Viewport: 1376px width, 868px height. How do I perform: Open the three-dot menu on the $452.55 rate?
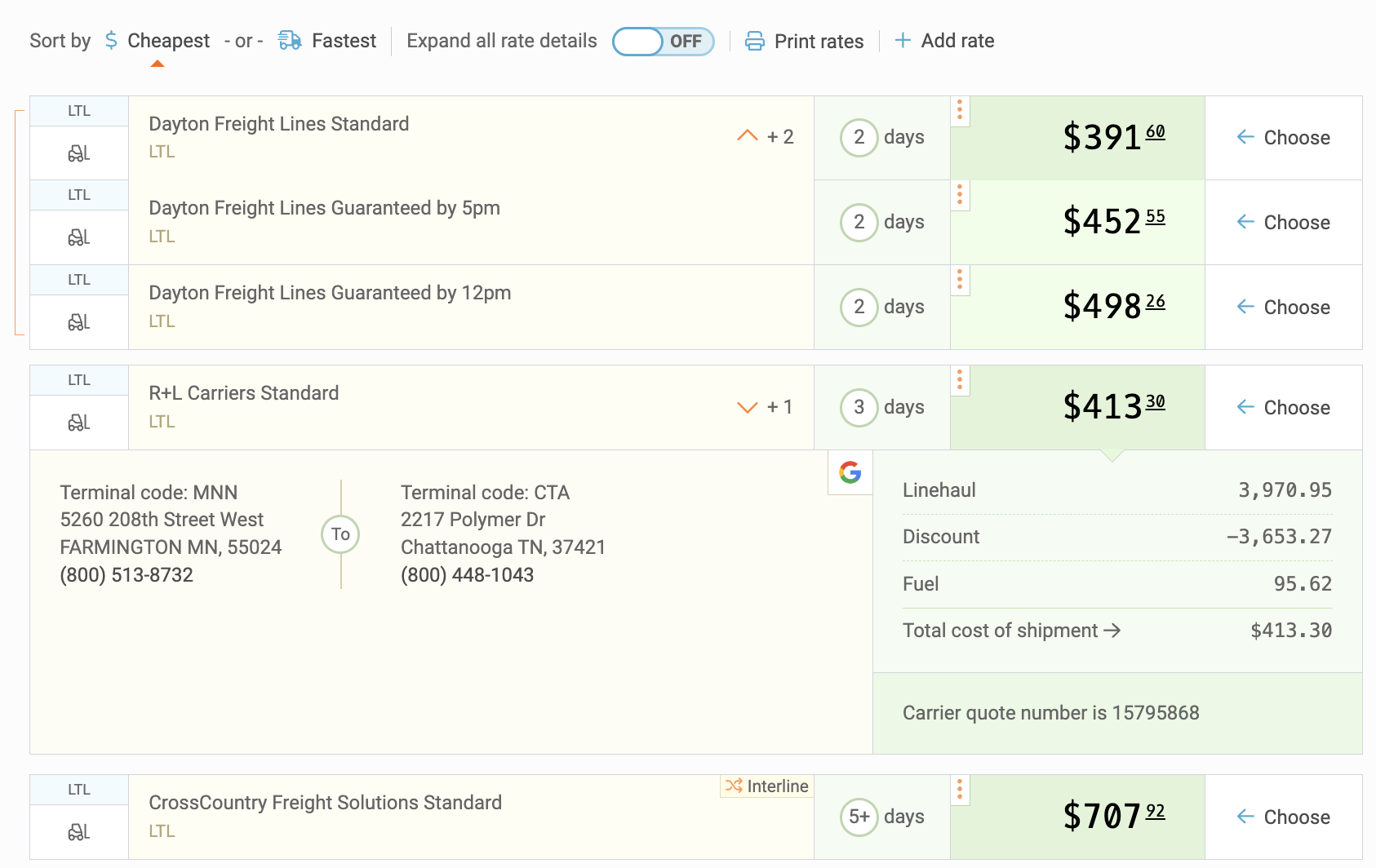coord(959,195)
